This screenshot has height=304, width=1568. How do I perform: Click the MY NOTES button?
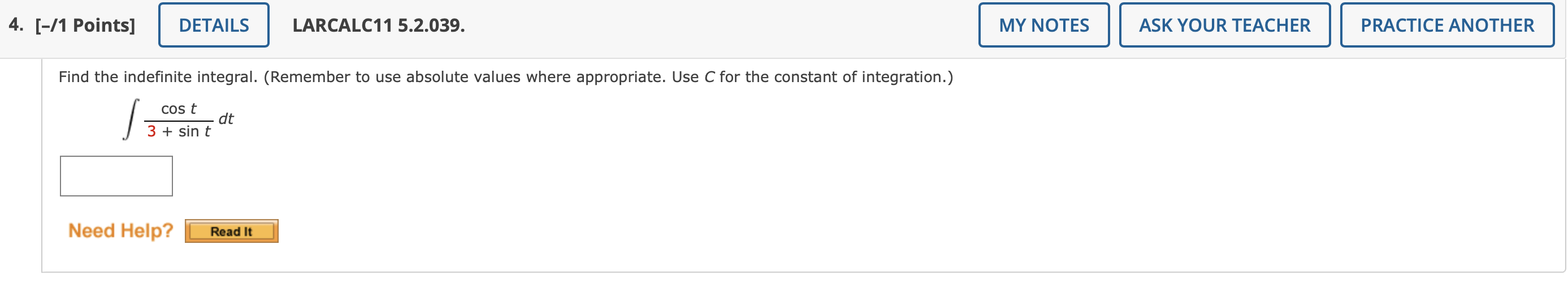[1043, 25]
